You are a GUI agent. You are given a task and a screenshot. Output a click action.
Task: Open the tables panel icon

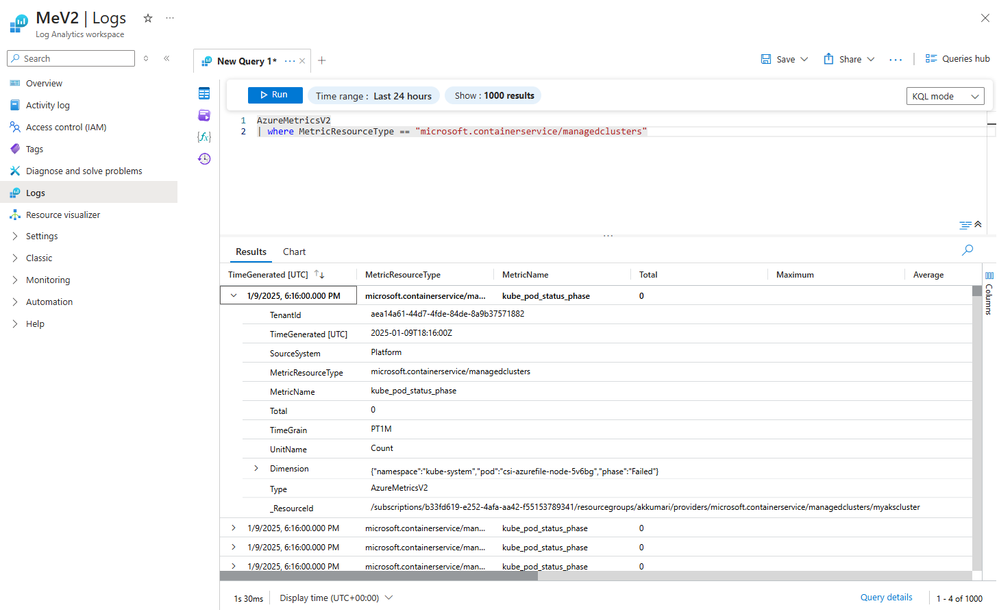[x=204, y=94]
